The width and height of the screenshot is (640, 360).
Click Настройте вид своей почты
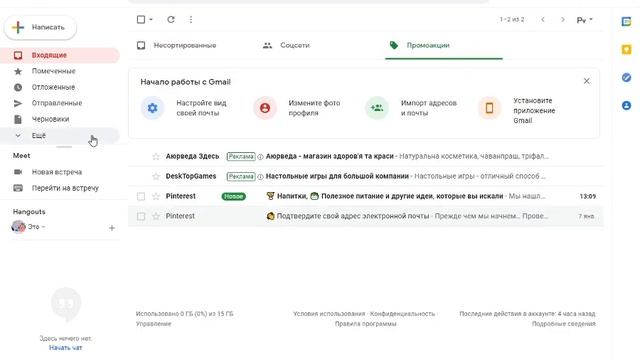(x=201, y=108)
